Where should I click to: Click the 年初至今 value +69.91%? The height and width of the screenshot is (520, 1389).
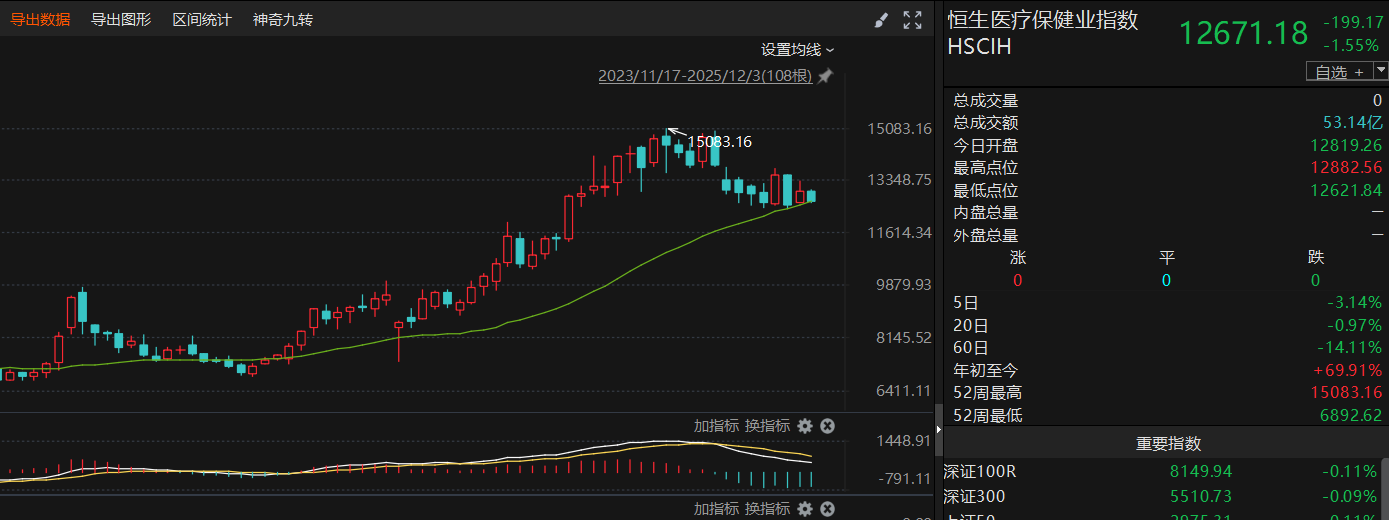(x=1347, y=370)
